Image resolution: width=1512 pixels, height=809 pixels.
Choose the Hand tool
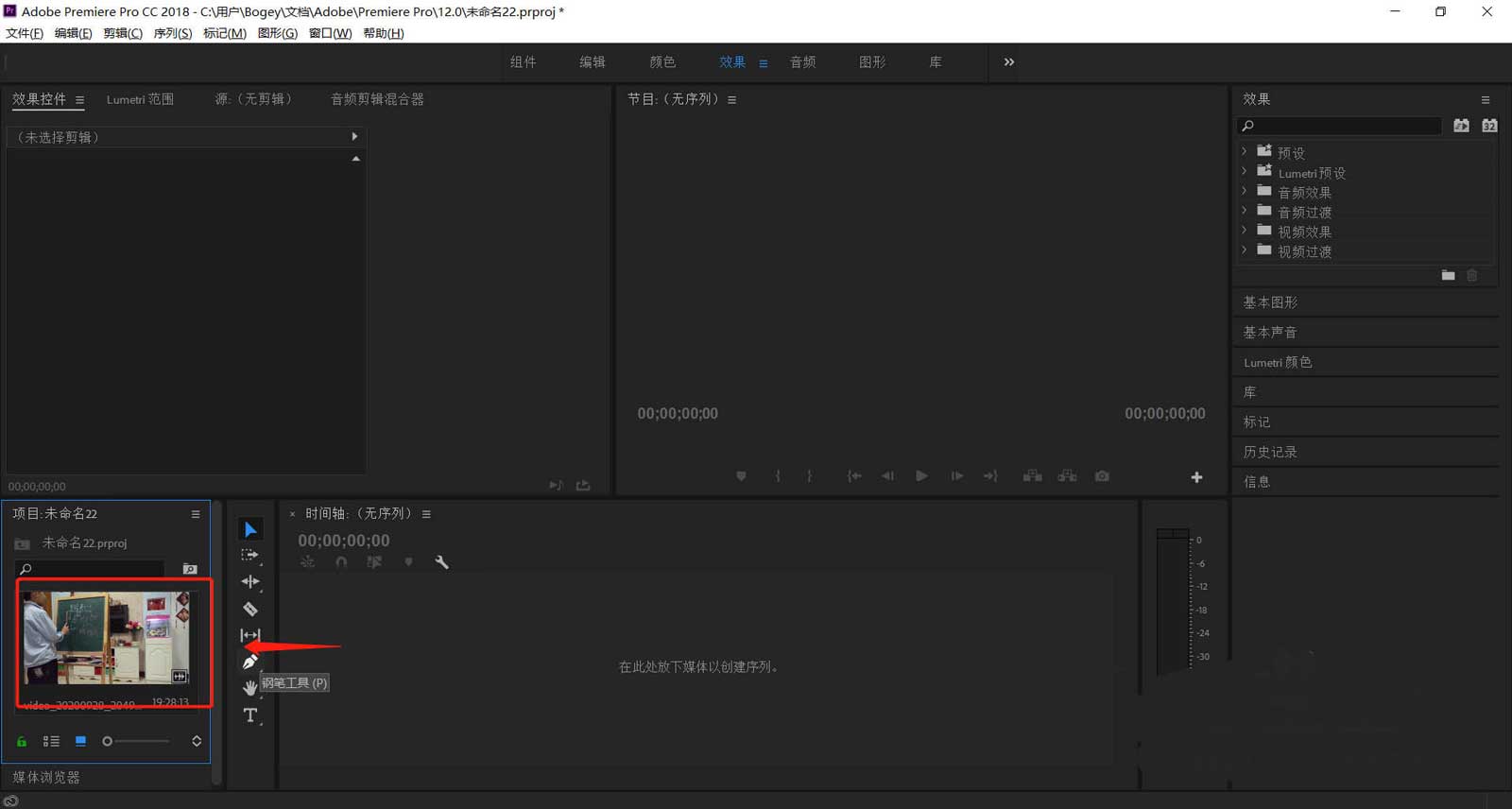point(250,687)
